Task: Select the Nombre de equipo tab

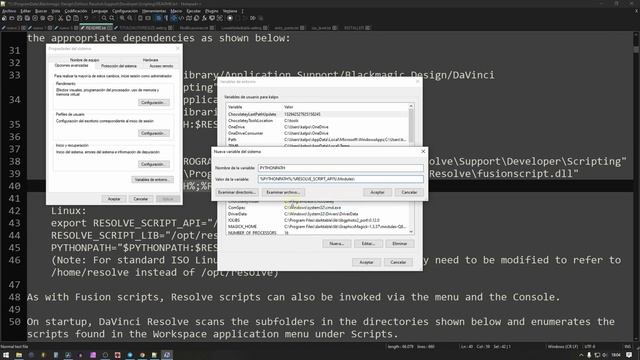Action: tap(84, 60)
